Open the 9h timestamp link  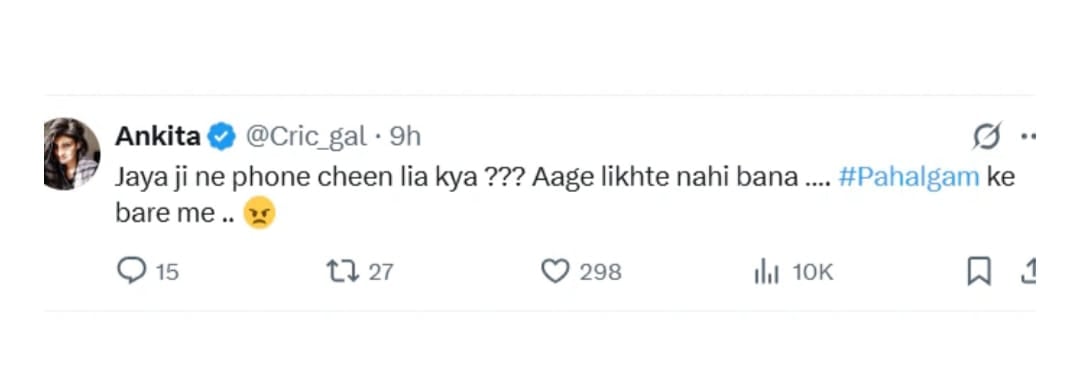click(x=406, y=137)
